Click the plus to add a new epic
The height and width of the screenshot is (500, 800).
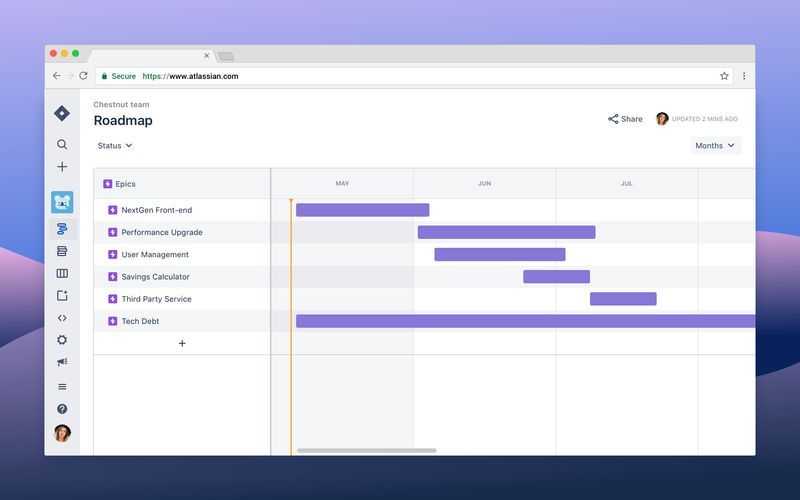coord(182,343)
